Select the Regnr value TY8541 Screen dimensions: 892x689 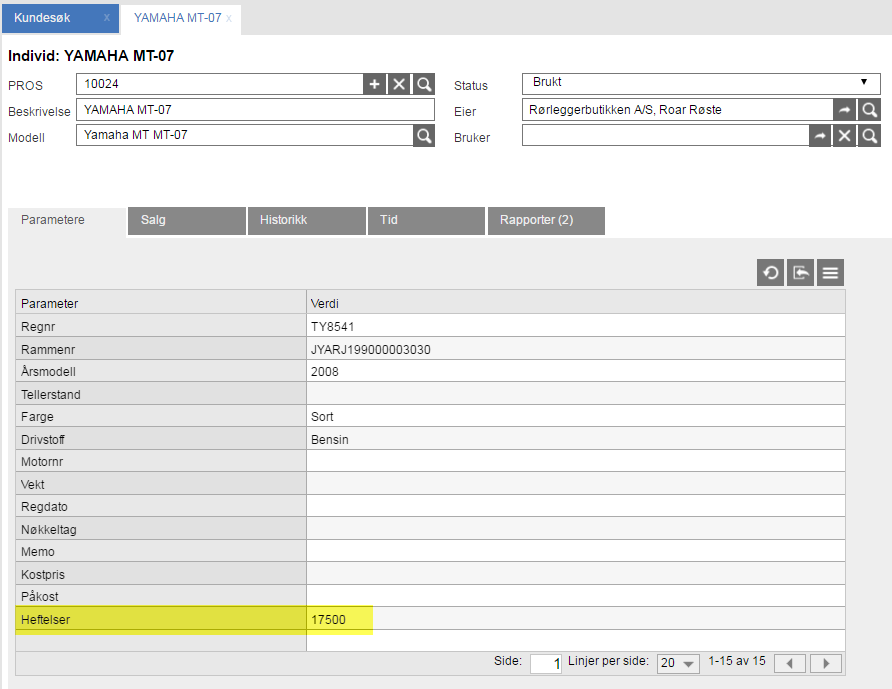click(332, 327)
